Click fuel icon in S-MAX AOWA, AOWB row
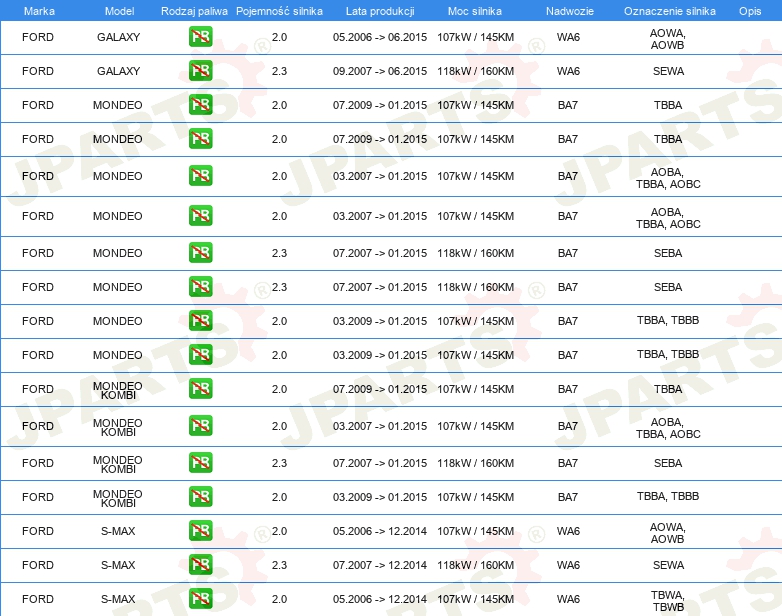The width and height of the screenshot is (782, 616). click(200, 531)
